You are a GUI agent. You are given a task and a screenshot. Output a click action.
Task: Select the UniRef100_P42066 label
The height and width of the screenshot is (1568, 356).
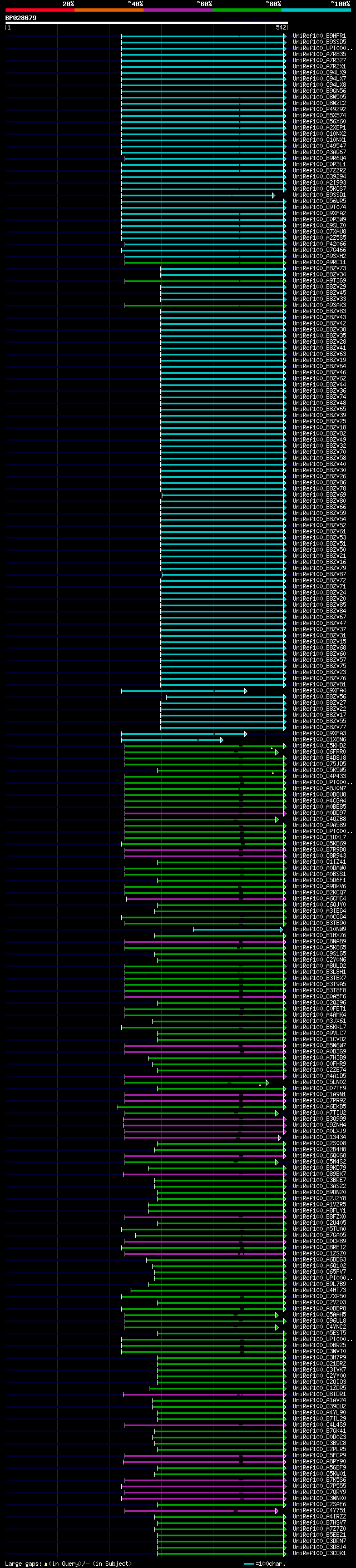[x=319, y=244]
